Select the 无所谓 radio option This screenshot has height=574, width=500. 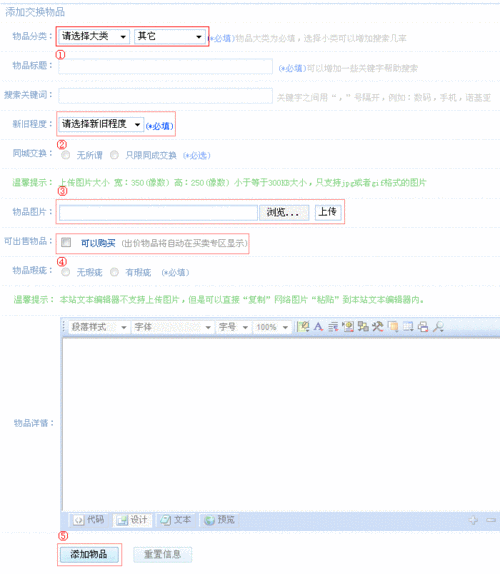tap(66, 155)
